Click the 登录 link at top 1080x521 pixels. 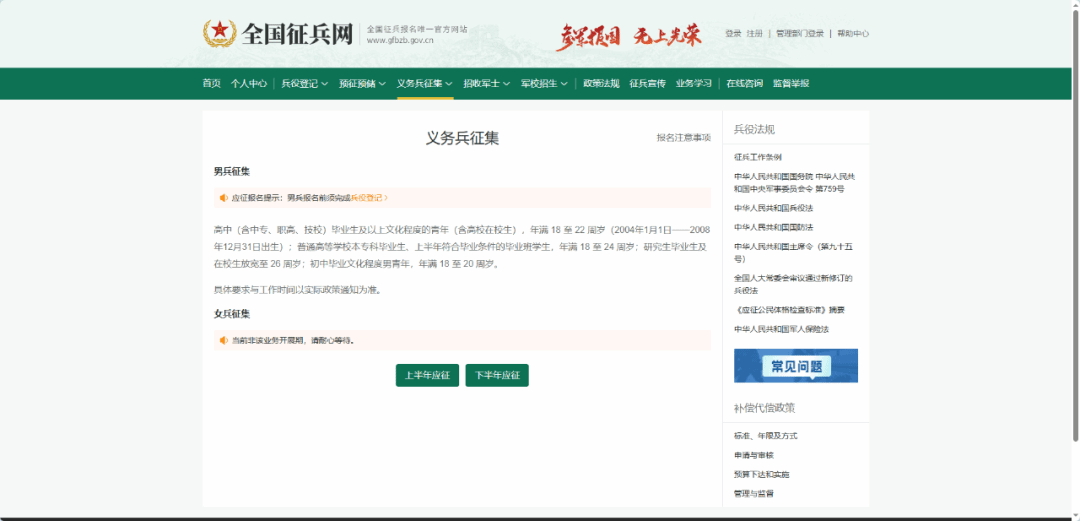733,34
